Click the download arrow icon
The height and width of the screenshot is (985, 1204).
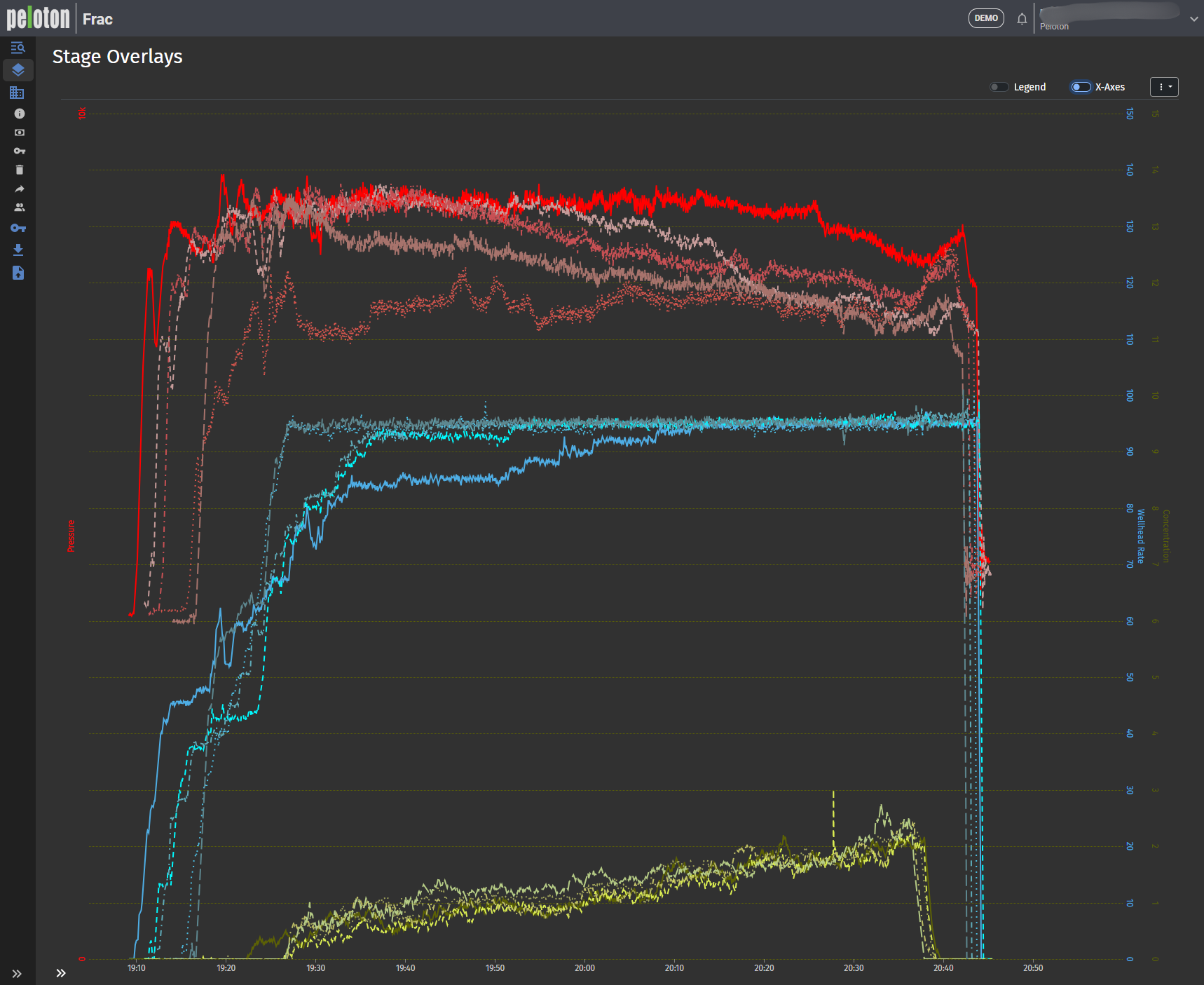tap(18, 250)
